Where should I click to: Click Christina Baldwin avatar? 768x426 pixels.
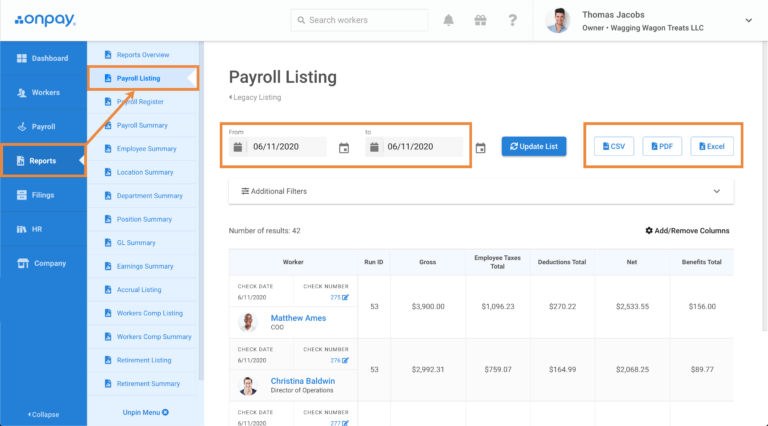[248, 385]
